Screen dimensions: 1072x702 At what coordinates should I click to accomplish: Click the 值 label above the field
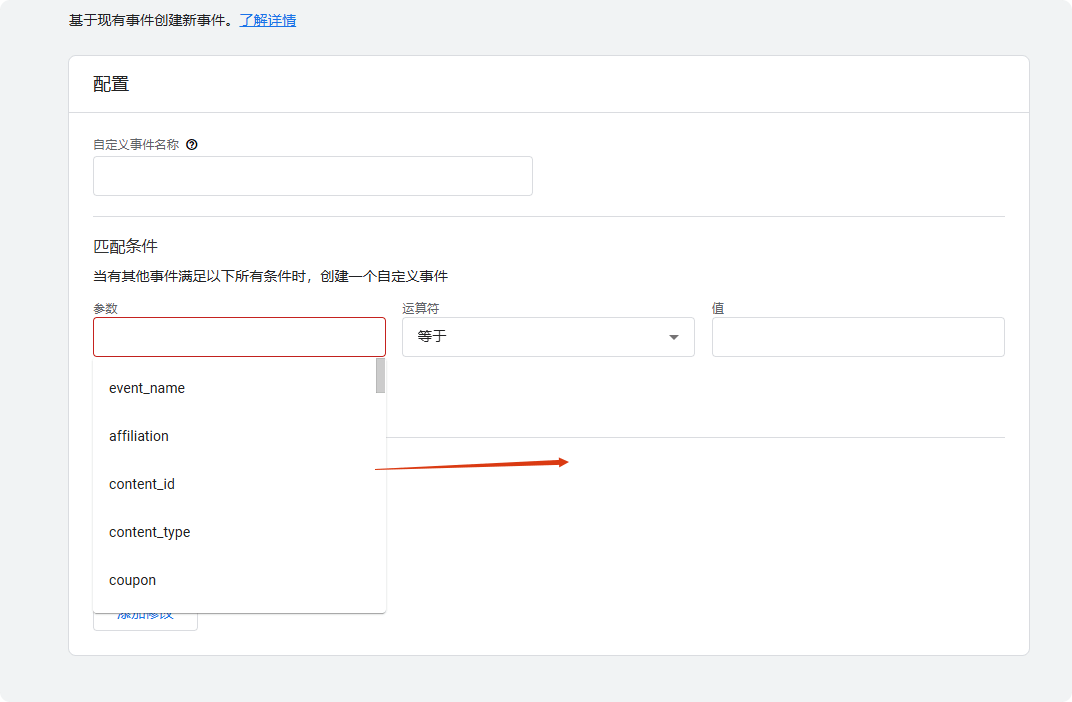(718, 309)
